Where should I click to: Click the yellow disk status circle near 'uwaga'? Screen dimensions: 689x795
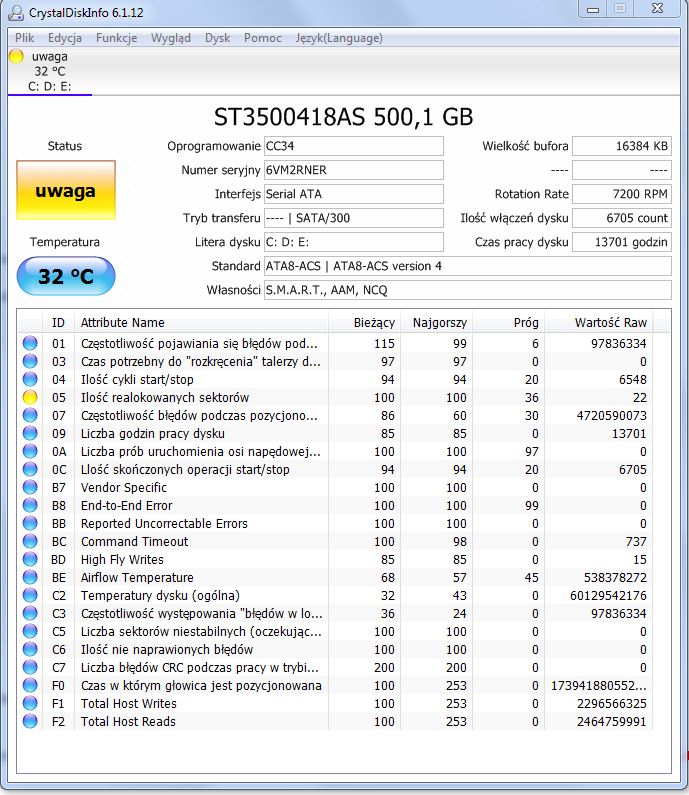pyautogui.click(x=17, y=56)
